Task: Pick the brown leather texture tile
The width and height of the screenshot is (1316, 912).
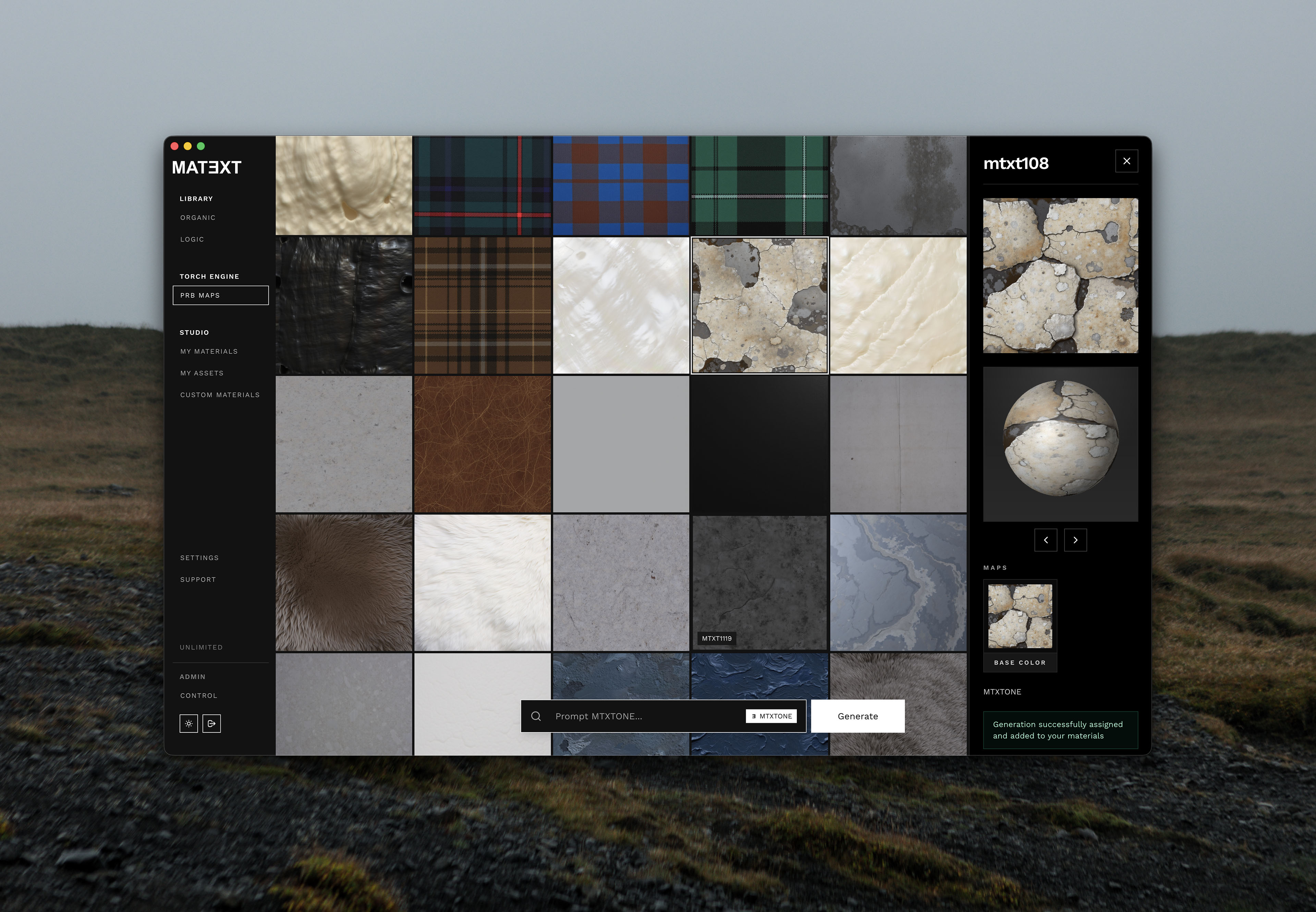Action: 483,444
